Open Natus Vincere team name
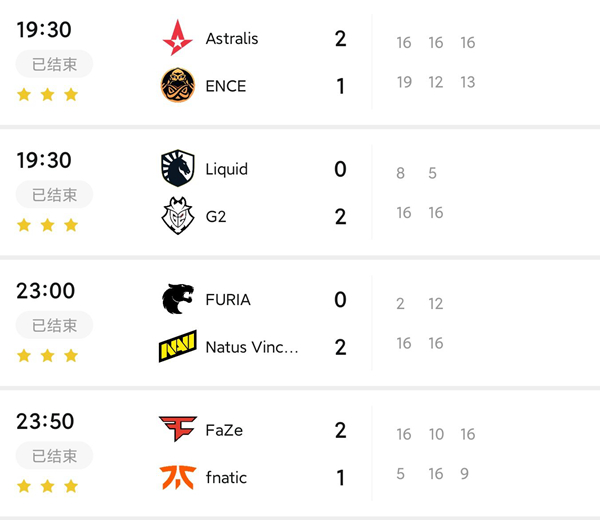 (252, 347)
